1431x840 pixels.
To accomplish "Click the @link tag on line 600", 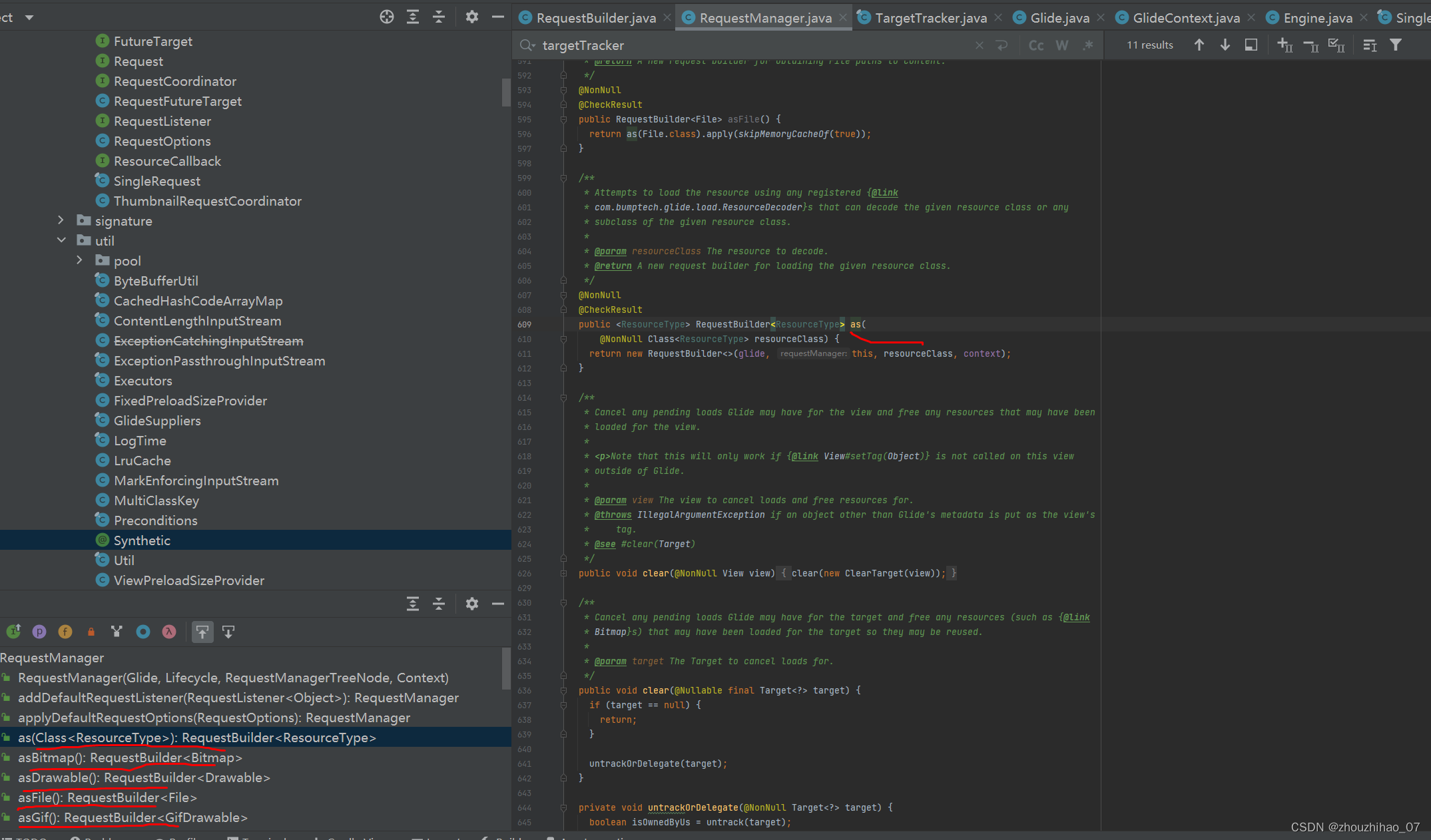I will point(885,192).
